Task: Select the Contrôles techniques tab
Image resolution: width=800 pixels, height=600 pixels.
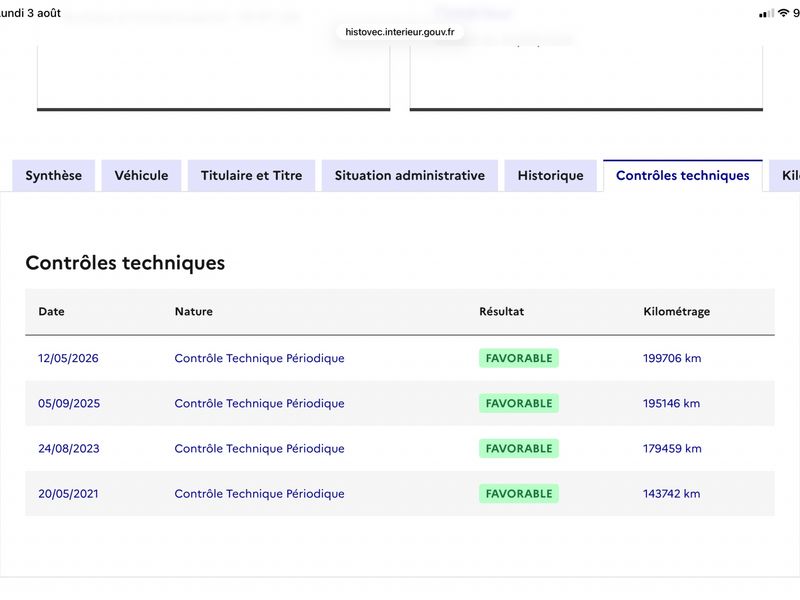Action: click(683, 176)
